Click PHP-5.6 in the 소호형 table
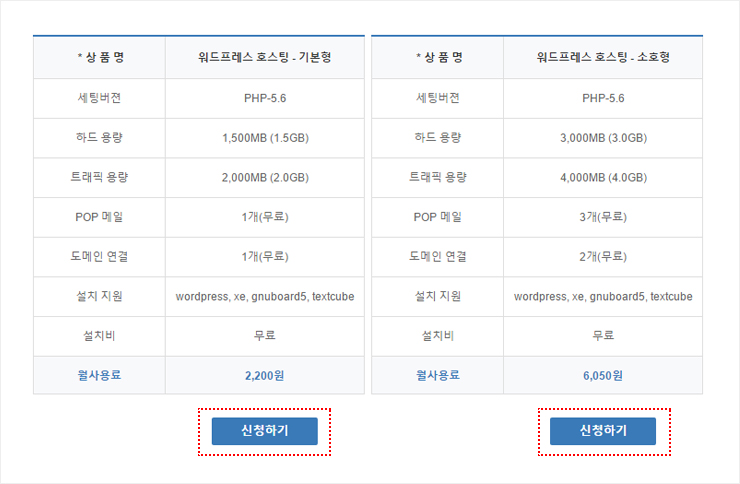The image size is (740, 484). click(603, 98)
